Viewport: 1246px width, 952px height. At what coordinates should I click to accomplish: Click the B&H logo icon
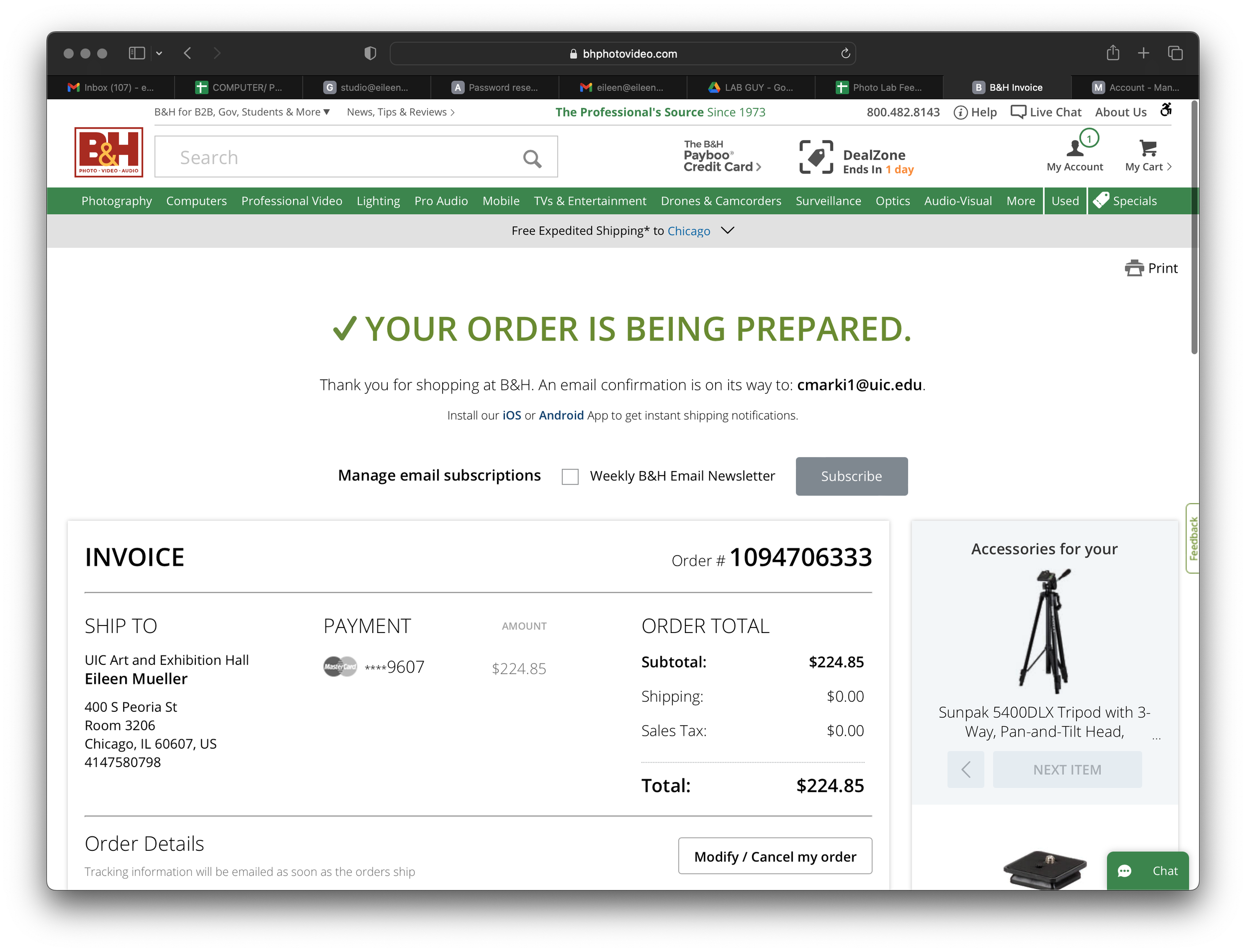point(108,153)
